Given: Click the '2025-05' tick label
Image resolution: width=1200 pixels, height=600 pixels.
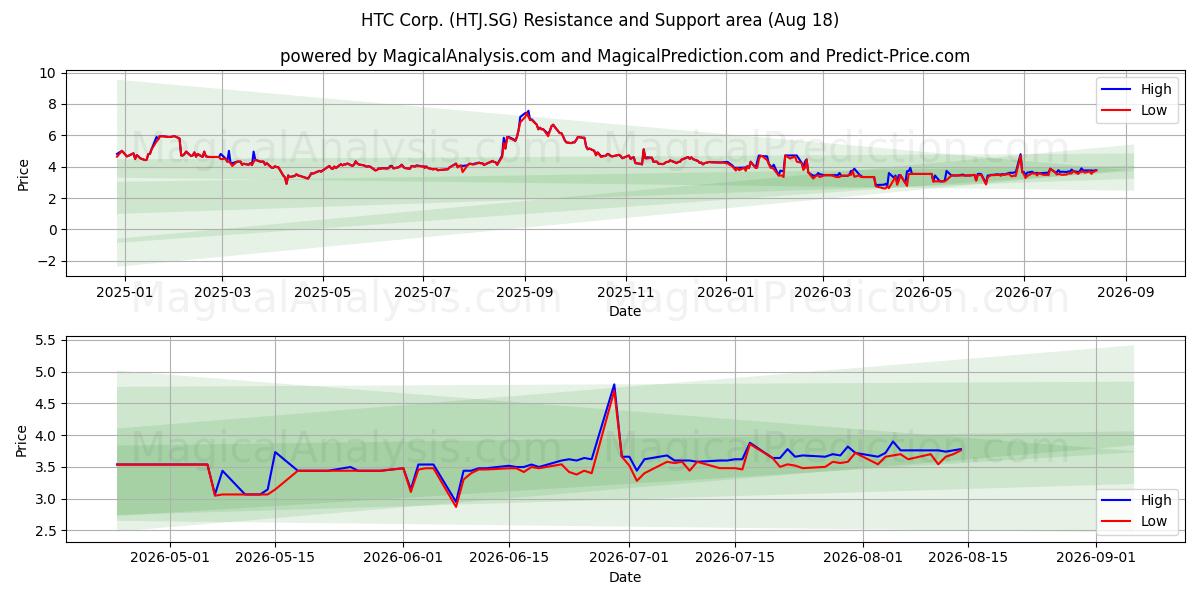Looking at the screenshot, I should [323, 293].
